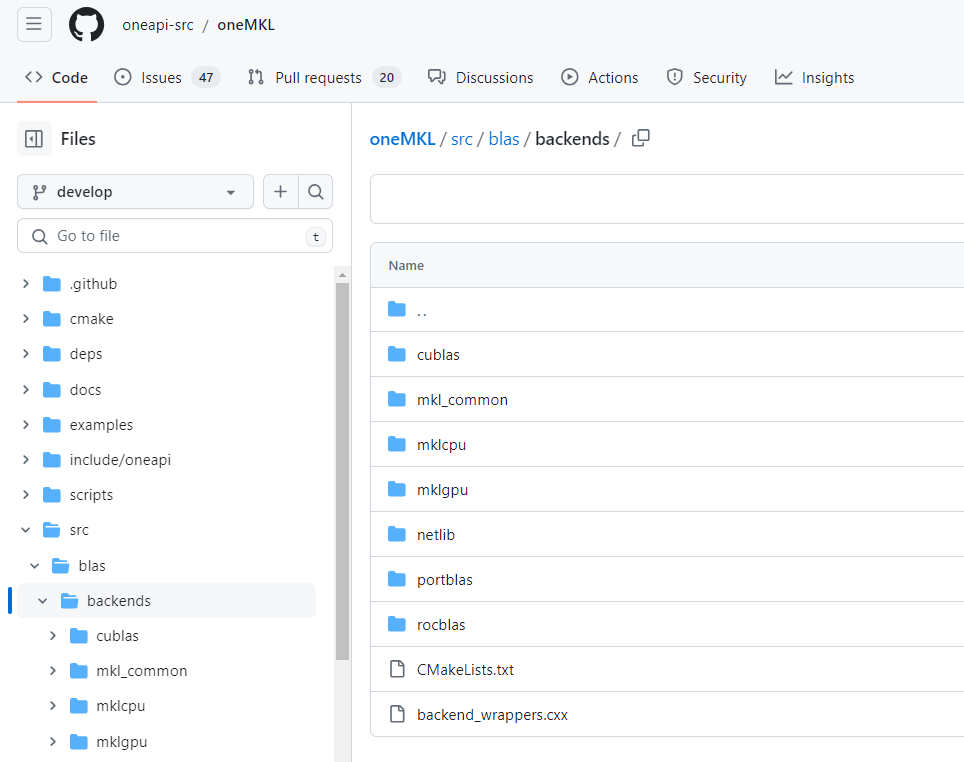Open the cublas folder icon in list
This screenshot has width=964, height=762.
397,355
